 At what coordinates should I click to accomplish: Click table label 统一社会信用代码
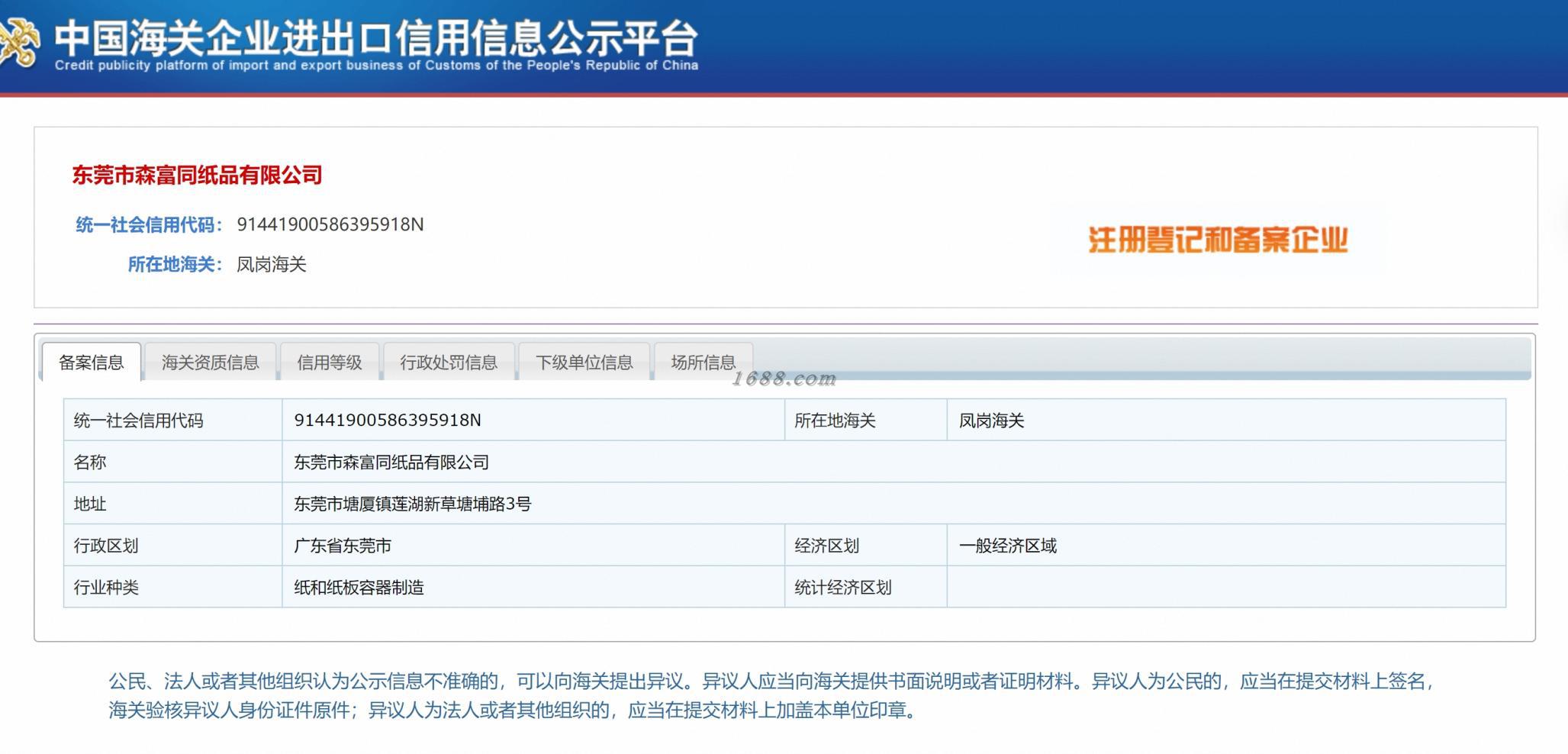pos(138,420)
